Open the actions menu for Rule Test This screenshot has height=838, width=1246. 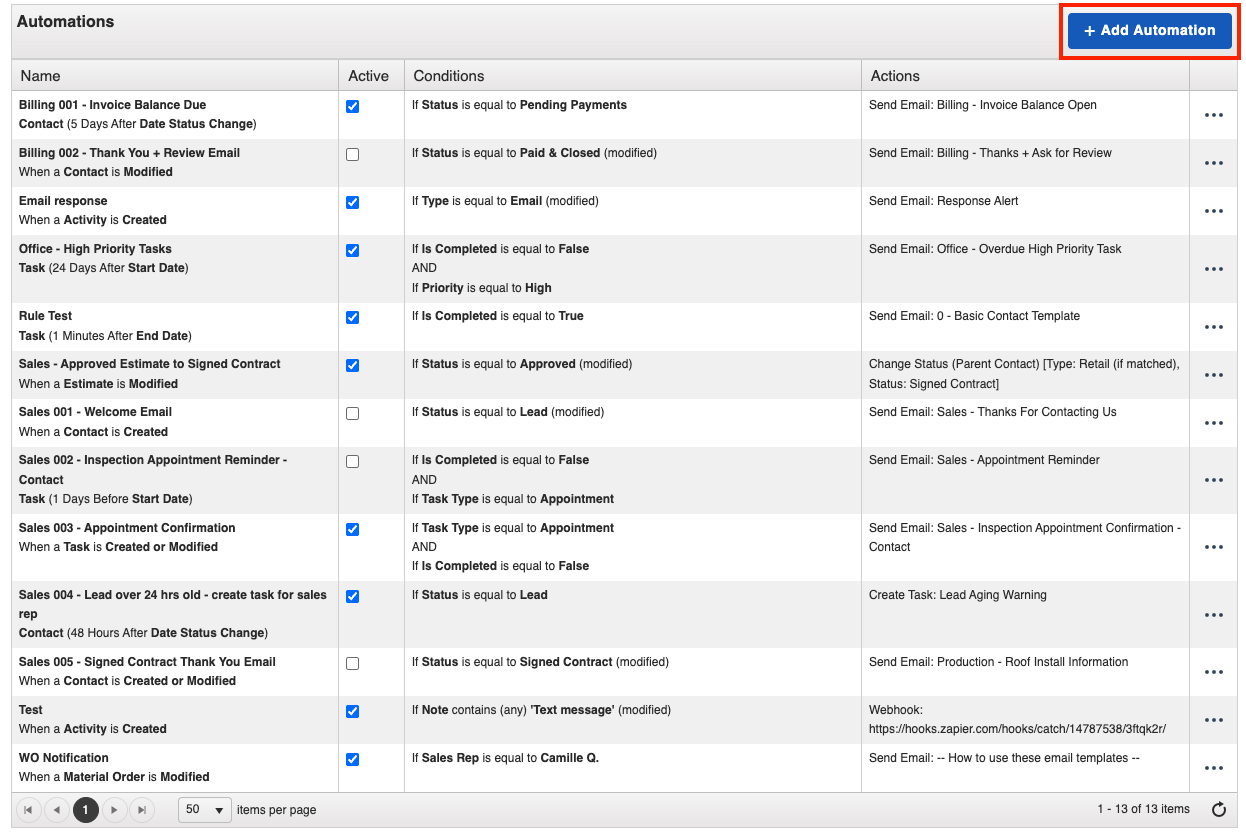pyautogui.click(x=1214, y=327)
